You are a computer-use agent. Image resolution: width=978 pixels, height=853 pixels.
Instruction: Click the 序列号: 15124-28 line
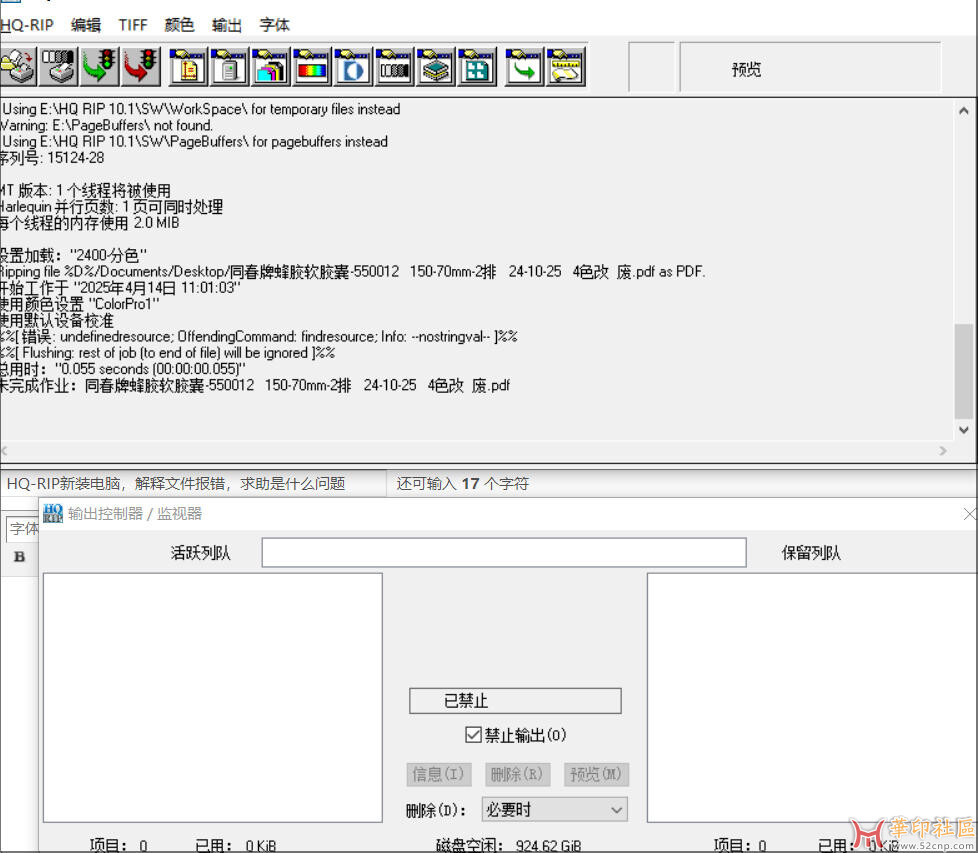pos(52,158)
